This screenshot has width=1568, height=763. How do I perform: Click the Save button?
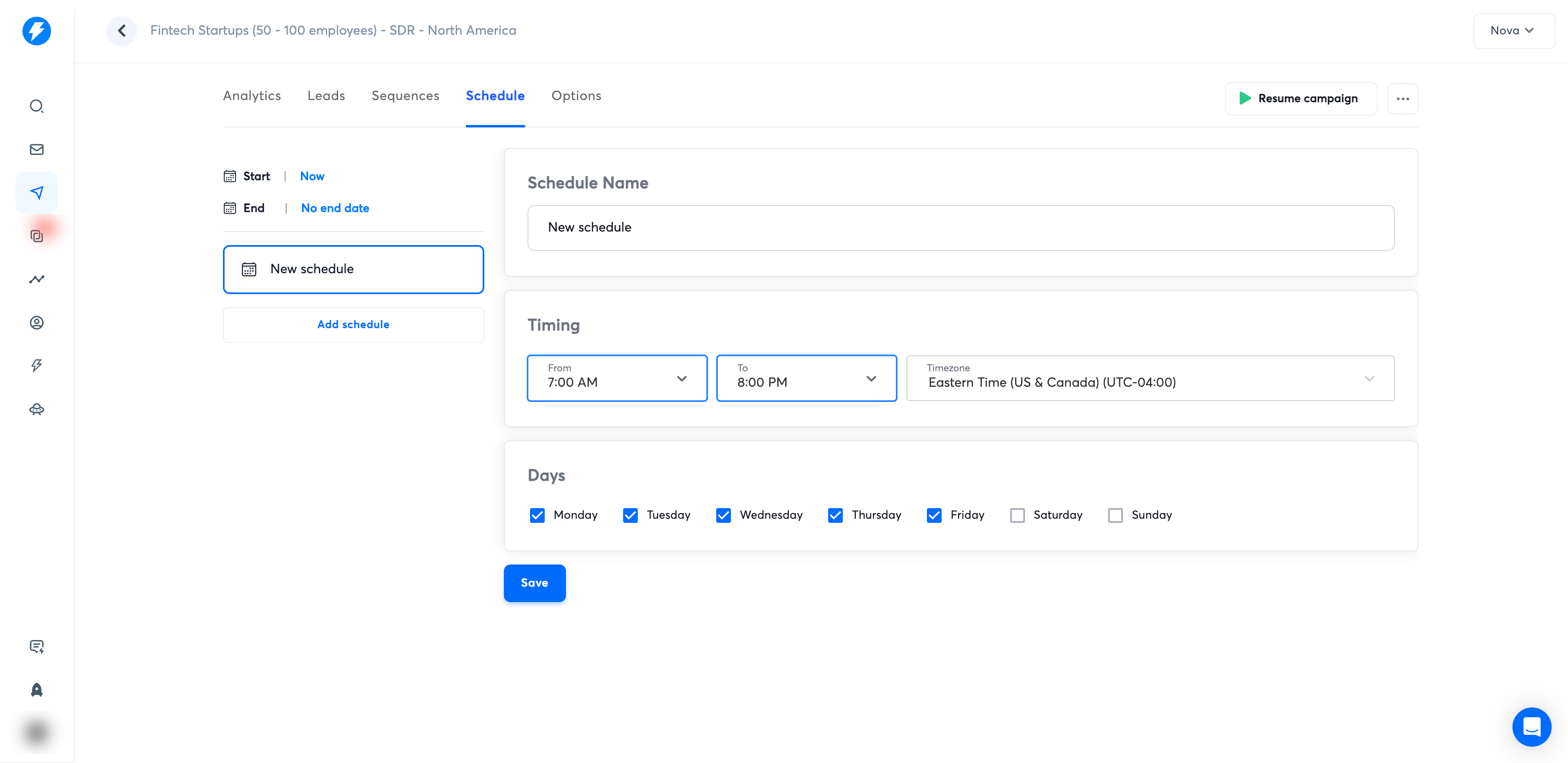coord(534,583)
